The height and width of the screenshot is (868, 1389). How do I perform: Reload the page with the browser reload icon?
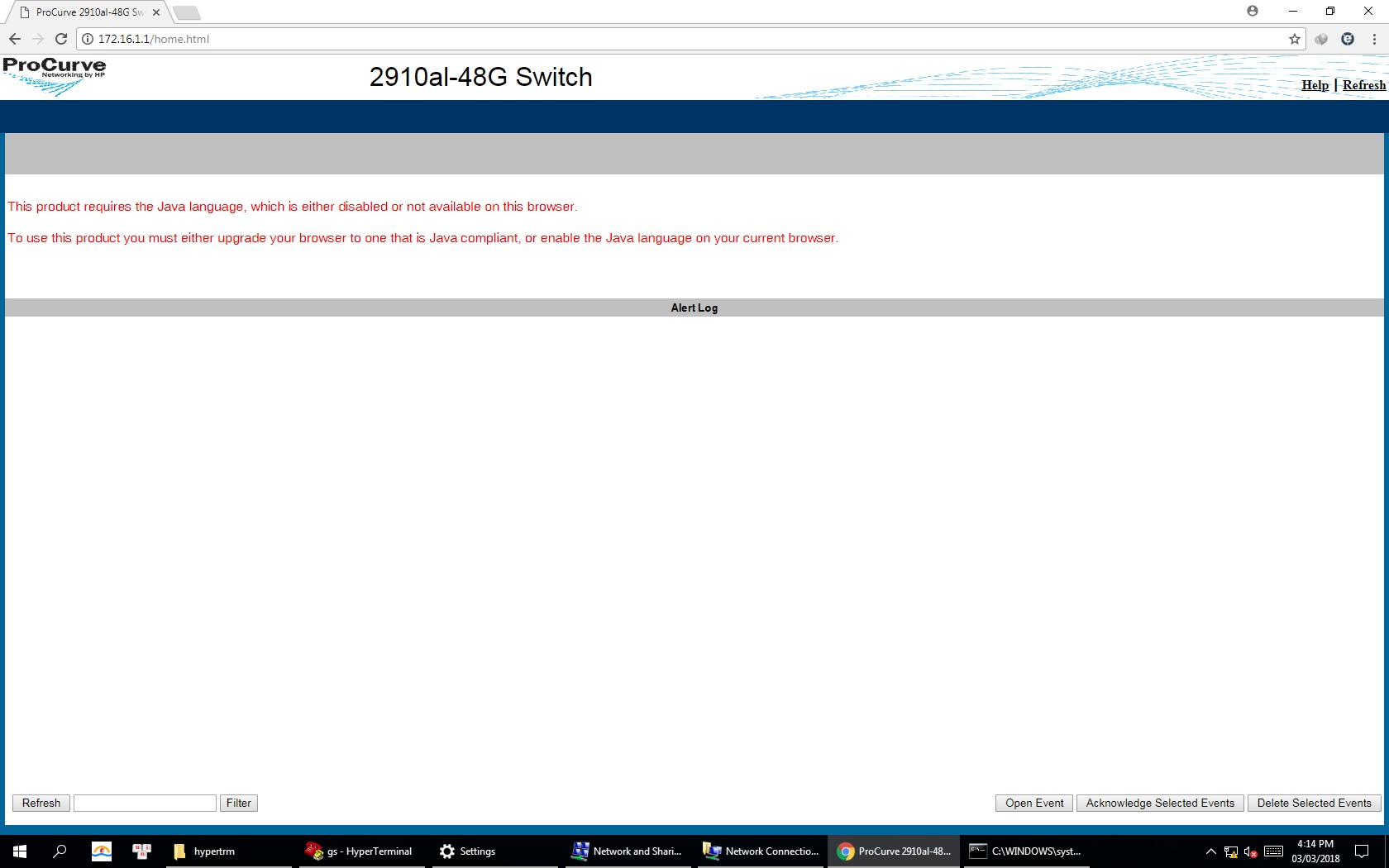click(61, 39)
